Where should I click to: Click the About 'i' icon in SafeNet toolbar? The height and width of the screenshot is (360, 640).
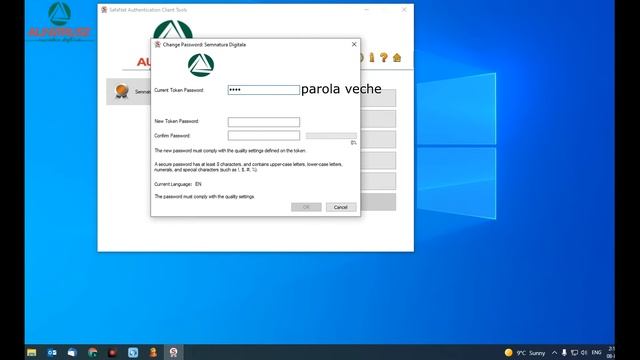click(x=372, y=58)
